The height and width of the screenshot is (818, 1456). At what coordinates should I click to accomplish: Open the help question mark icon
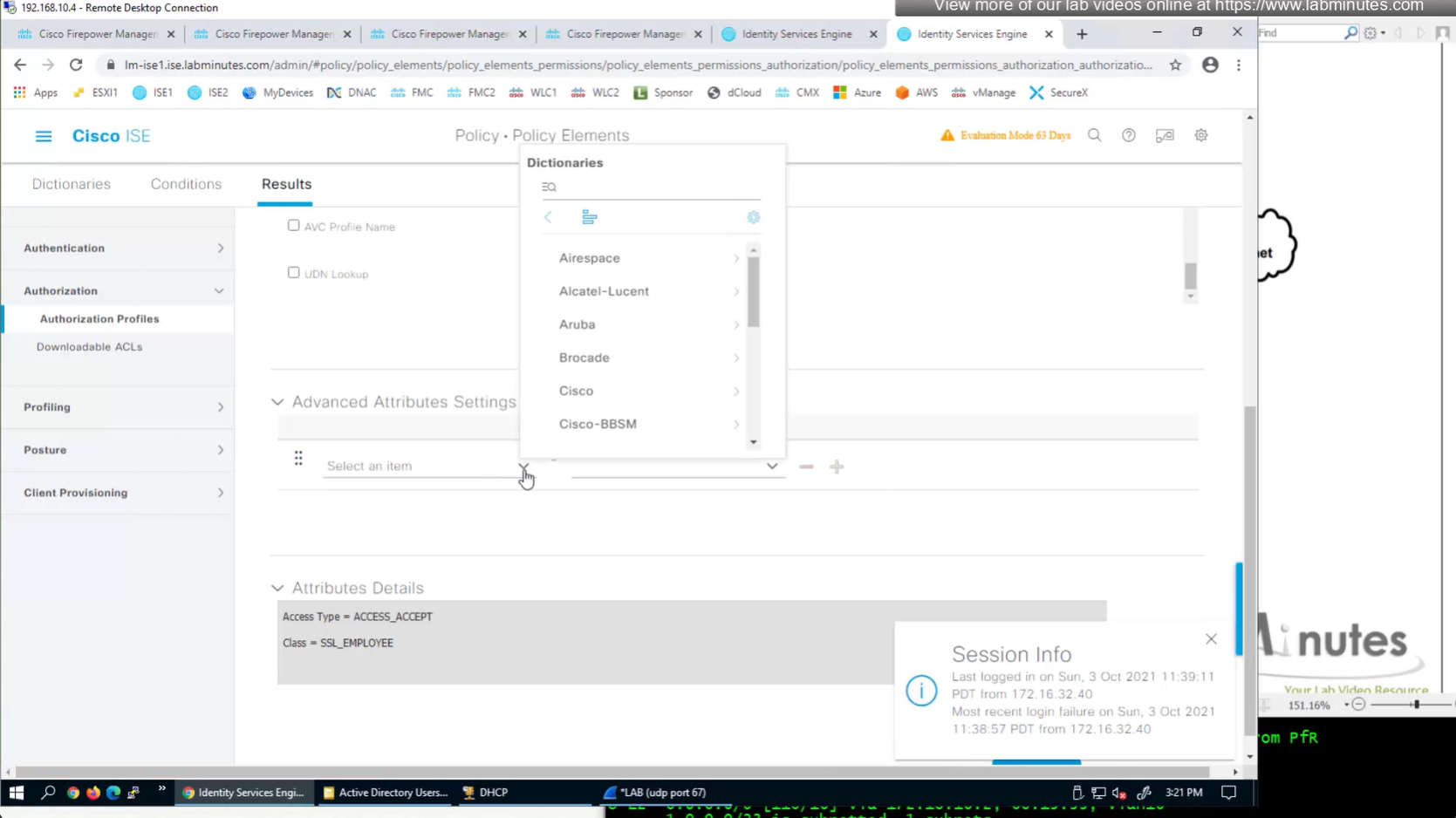[1128, 135]
